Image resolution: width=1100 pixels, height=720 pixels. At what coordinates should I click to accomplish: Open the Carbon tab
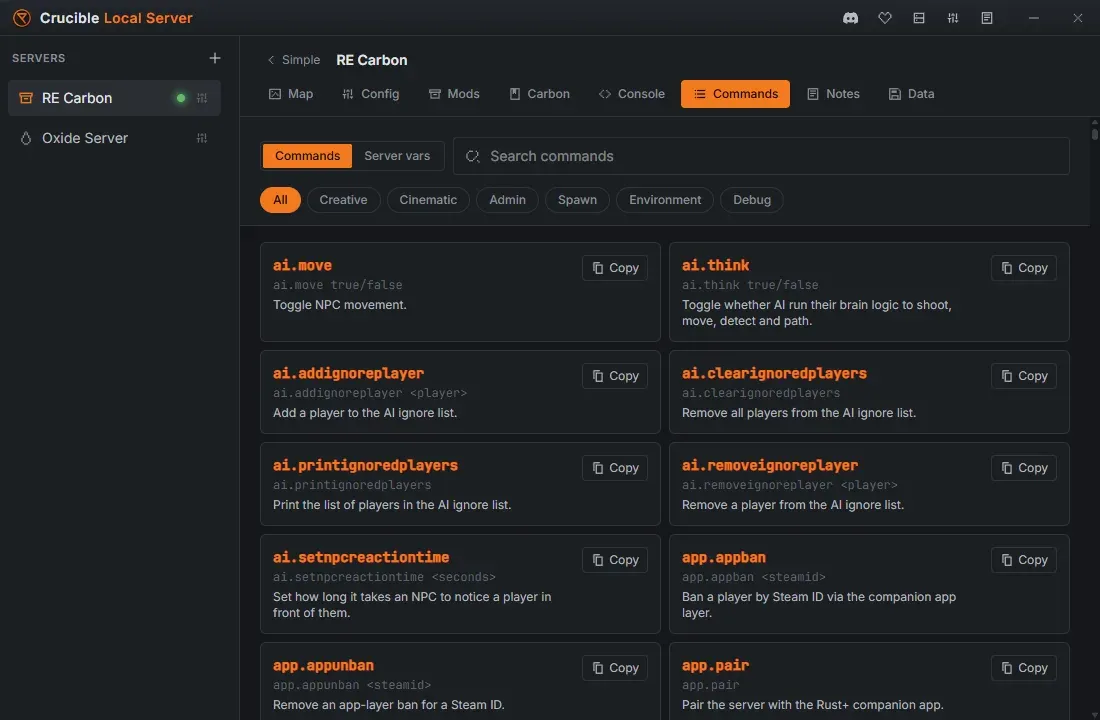[x=539, y=94]
